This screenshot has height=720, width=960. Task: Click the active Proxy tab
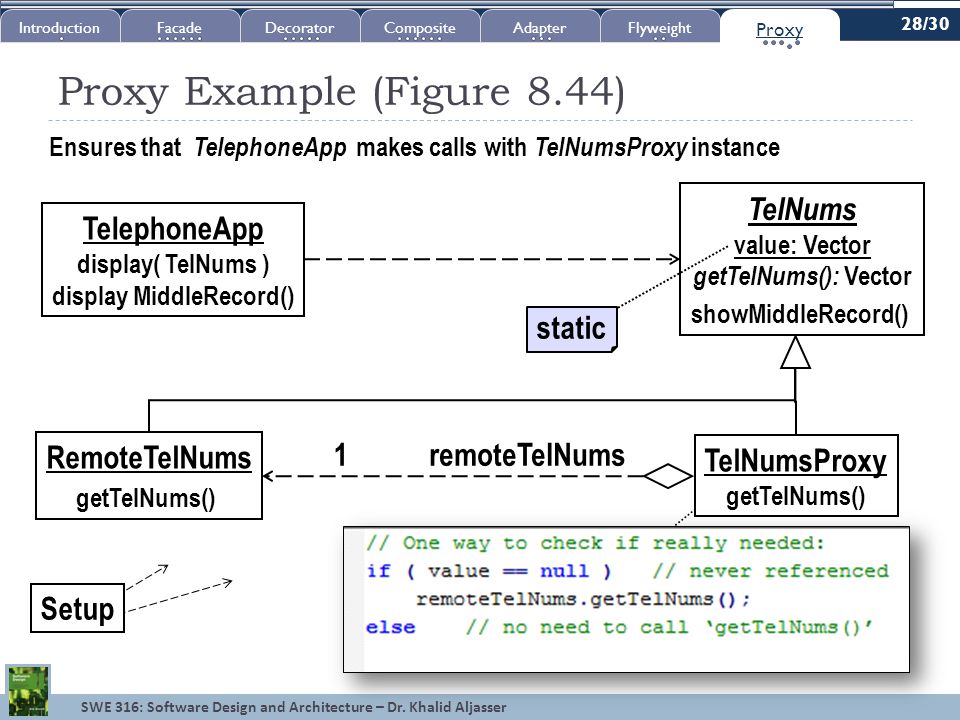779,29
